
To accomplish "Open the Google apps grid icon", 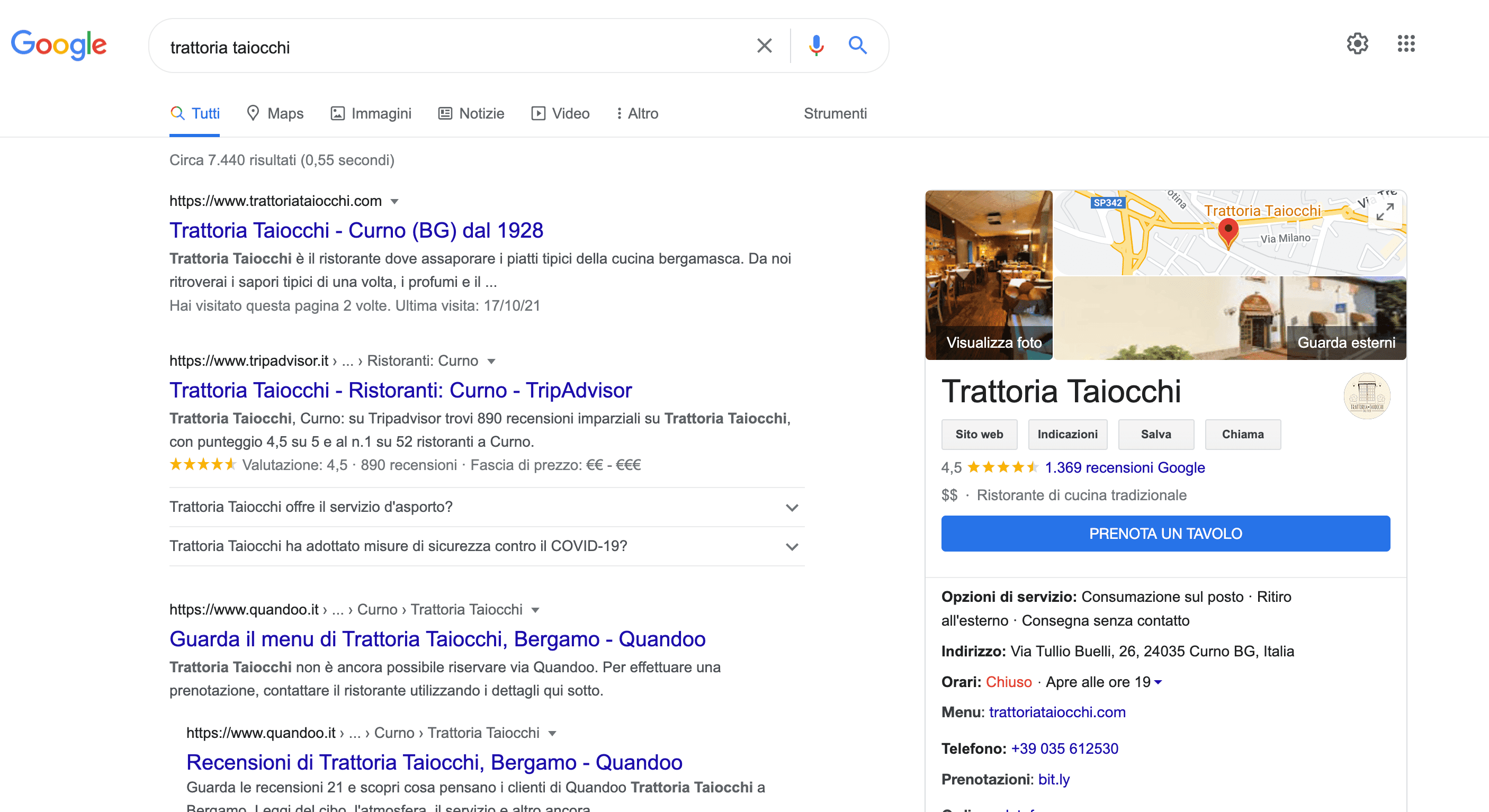I will coord(1406,44).
